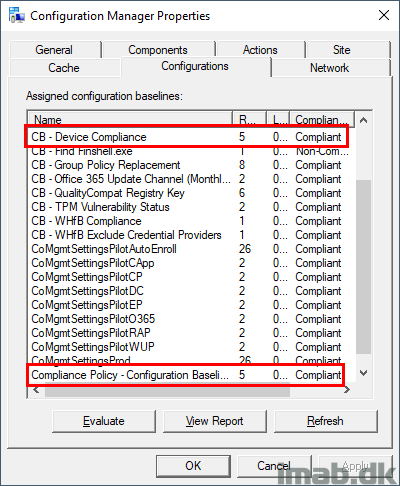400x486 pixels.
Task: Switch to the General tab
Action: (x=55, y=50)
